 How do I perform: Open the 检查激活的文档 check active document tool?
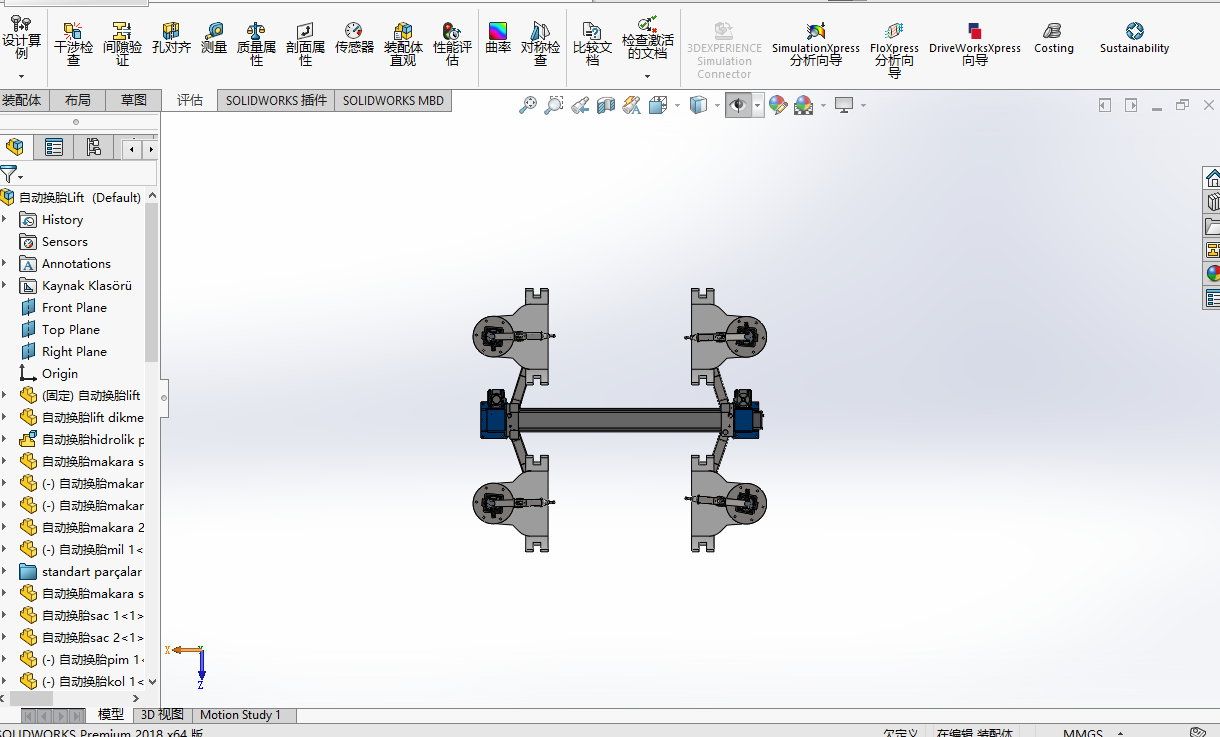[x=647, y=38]
